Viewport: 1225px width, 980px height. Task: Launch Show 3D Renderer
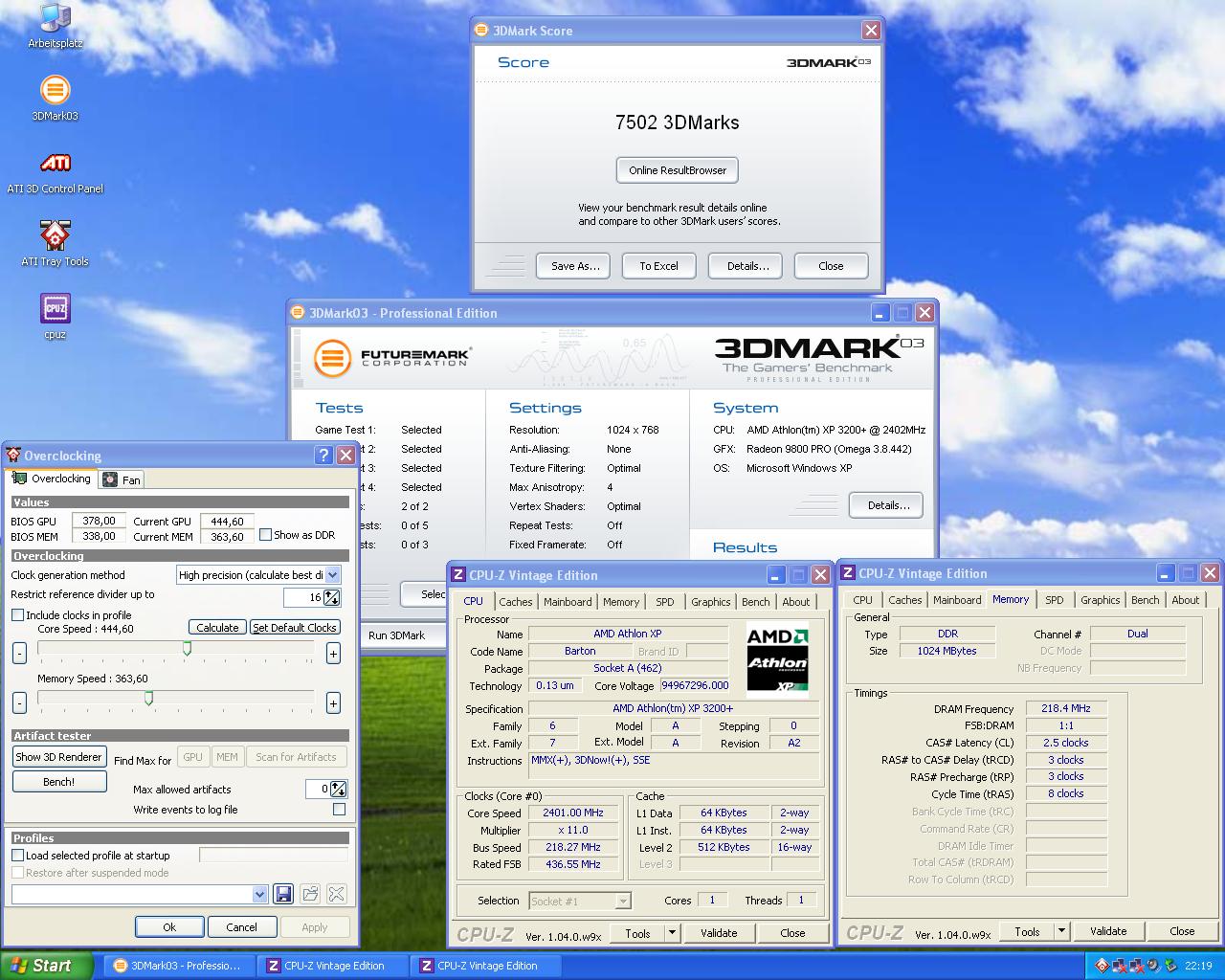[58, 757]
